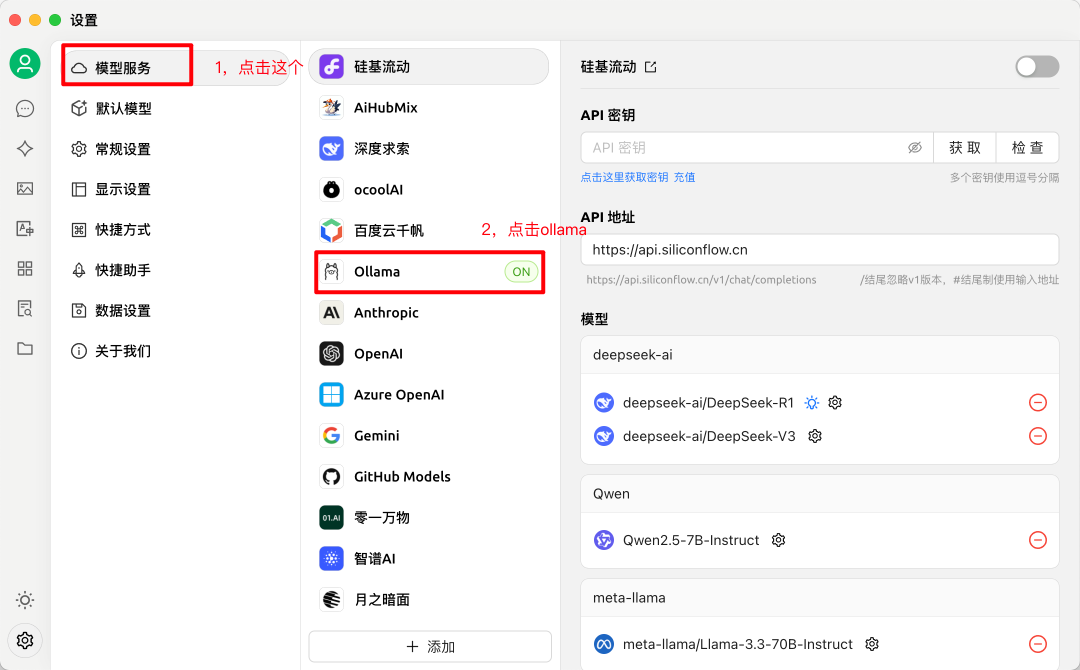This screenshot has width=1080, height=670.
Task: Click the green ON badge on Ollama
Action: coord(521,271)
